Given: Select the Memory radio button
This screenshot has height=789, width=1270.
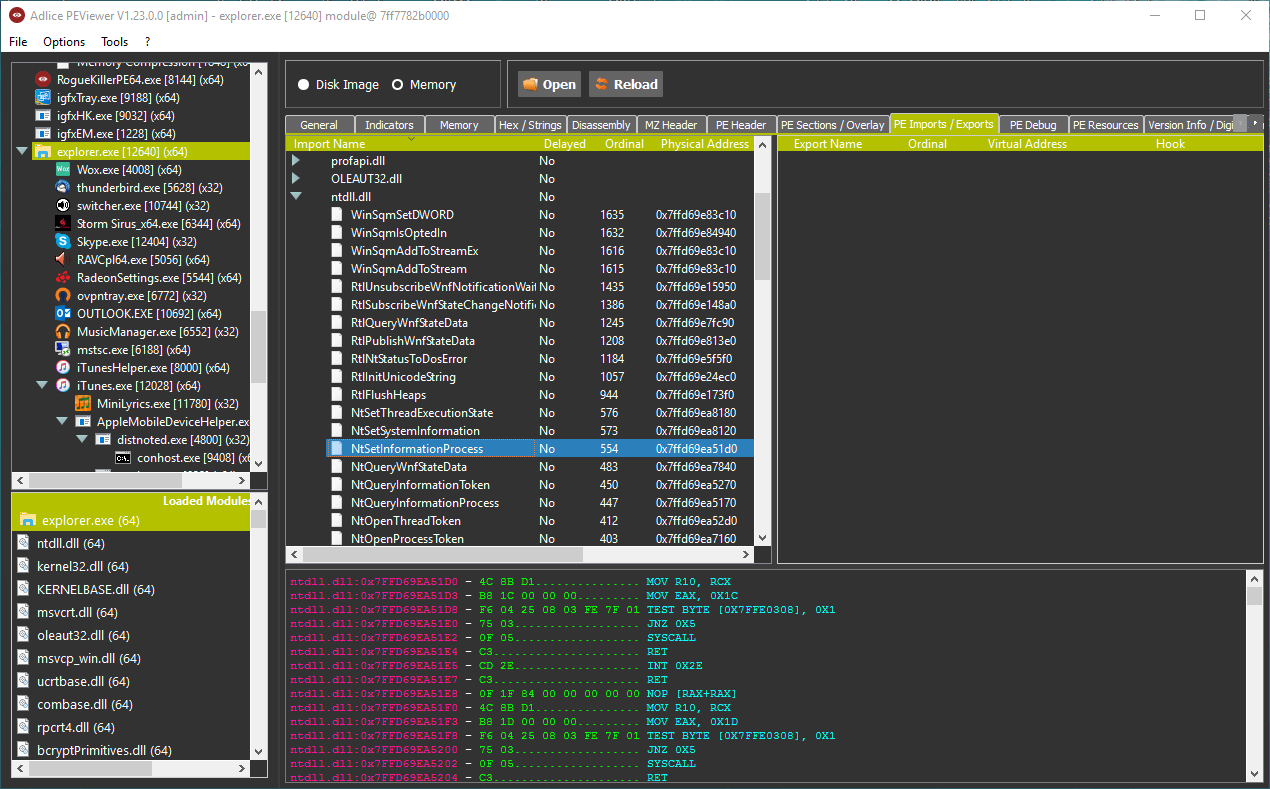Looking at the screenshot, I should coord(398,85).
